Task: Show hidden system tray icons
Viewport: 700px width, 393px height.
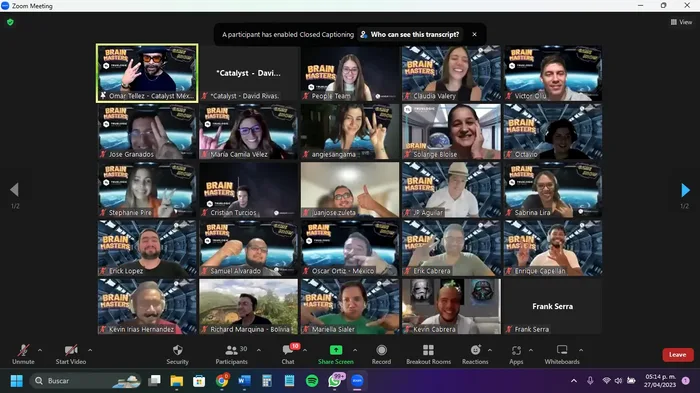Action: click(x=574, y=380)
